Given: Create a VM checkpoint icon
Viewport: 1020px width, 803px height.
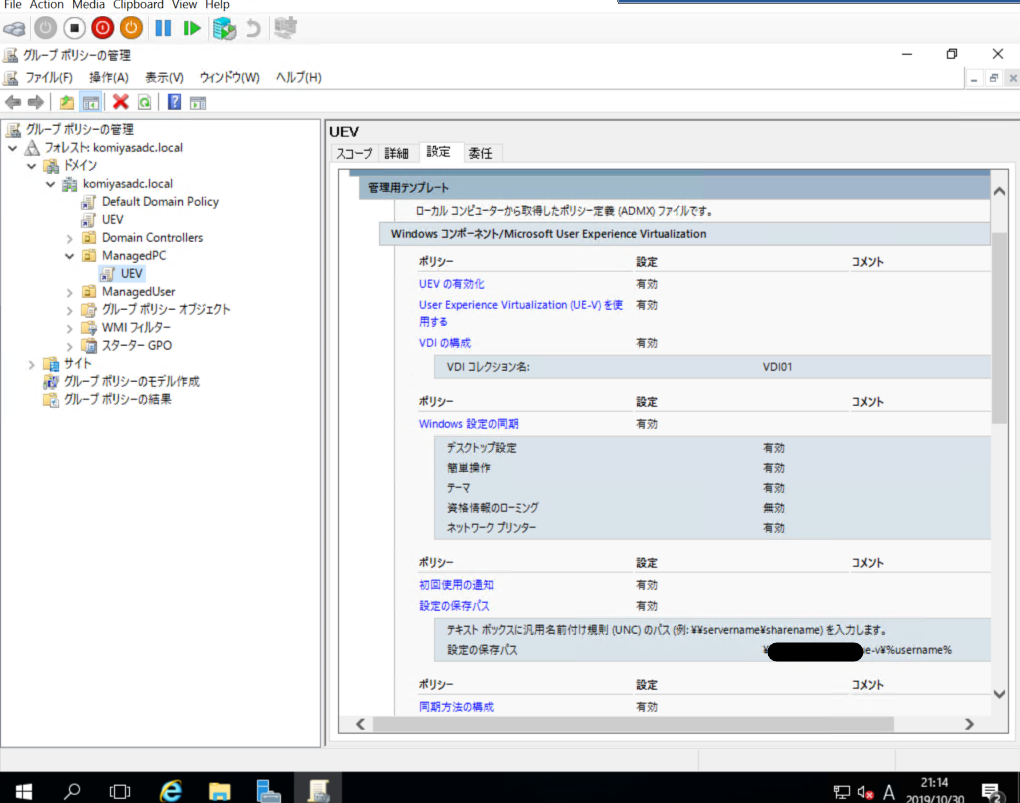Looking at the screenshot, I should (x=224, y=28).
